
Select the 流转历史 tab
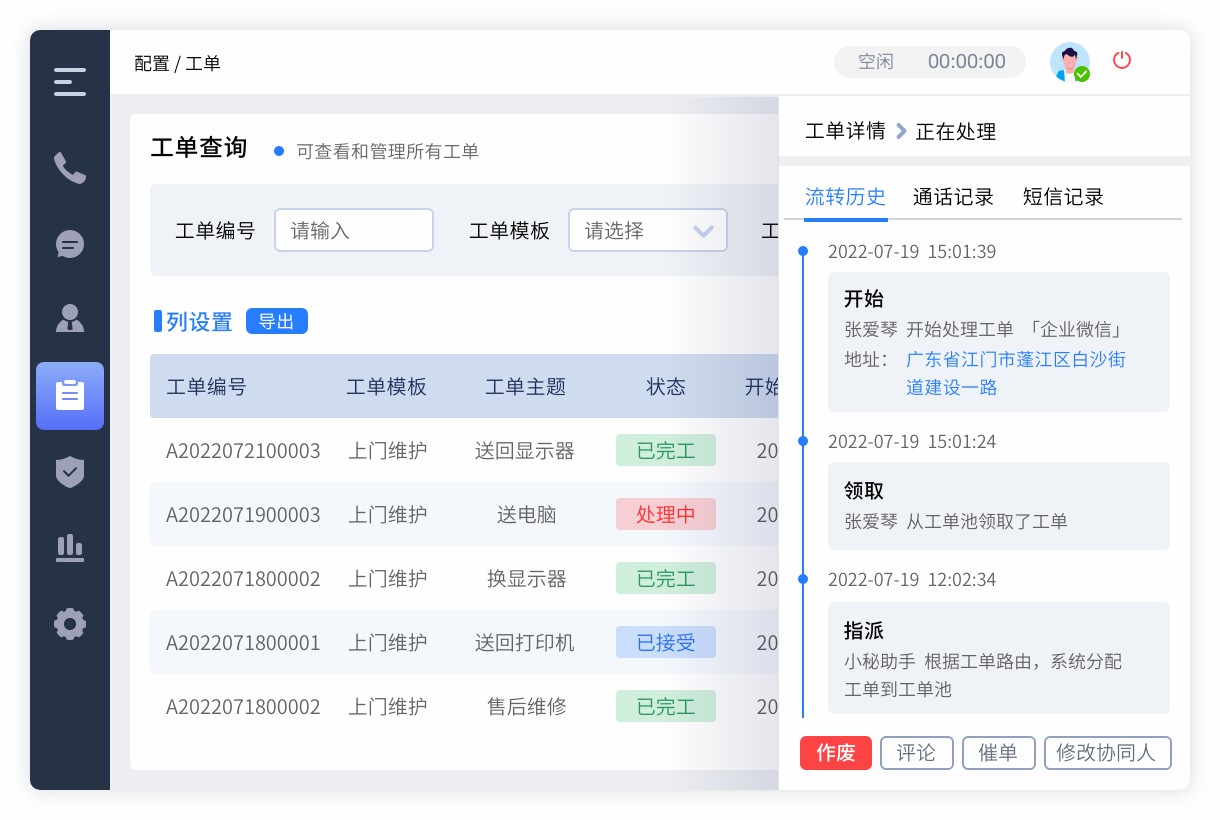(845, 197)
